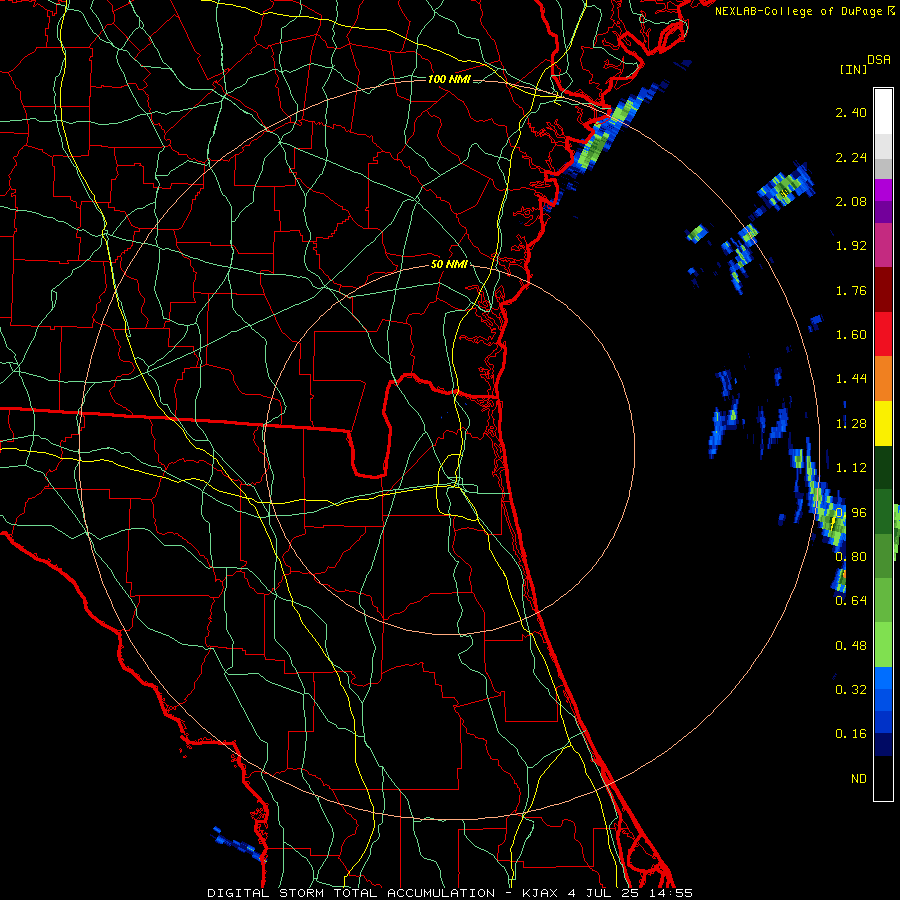Click the Digital Storm Total Accumulation caption
900x900 pixels.
(450, 893)
